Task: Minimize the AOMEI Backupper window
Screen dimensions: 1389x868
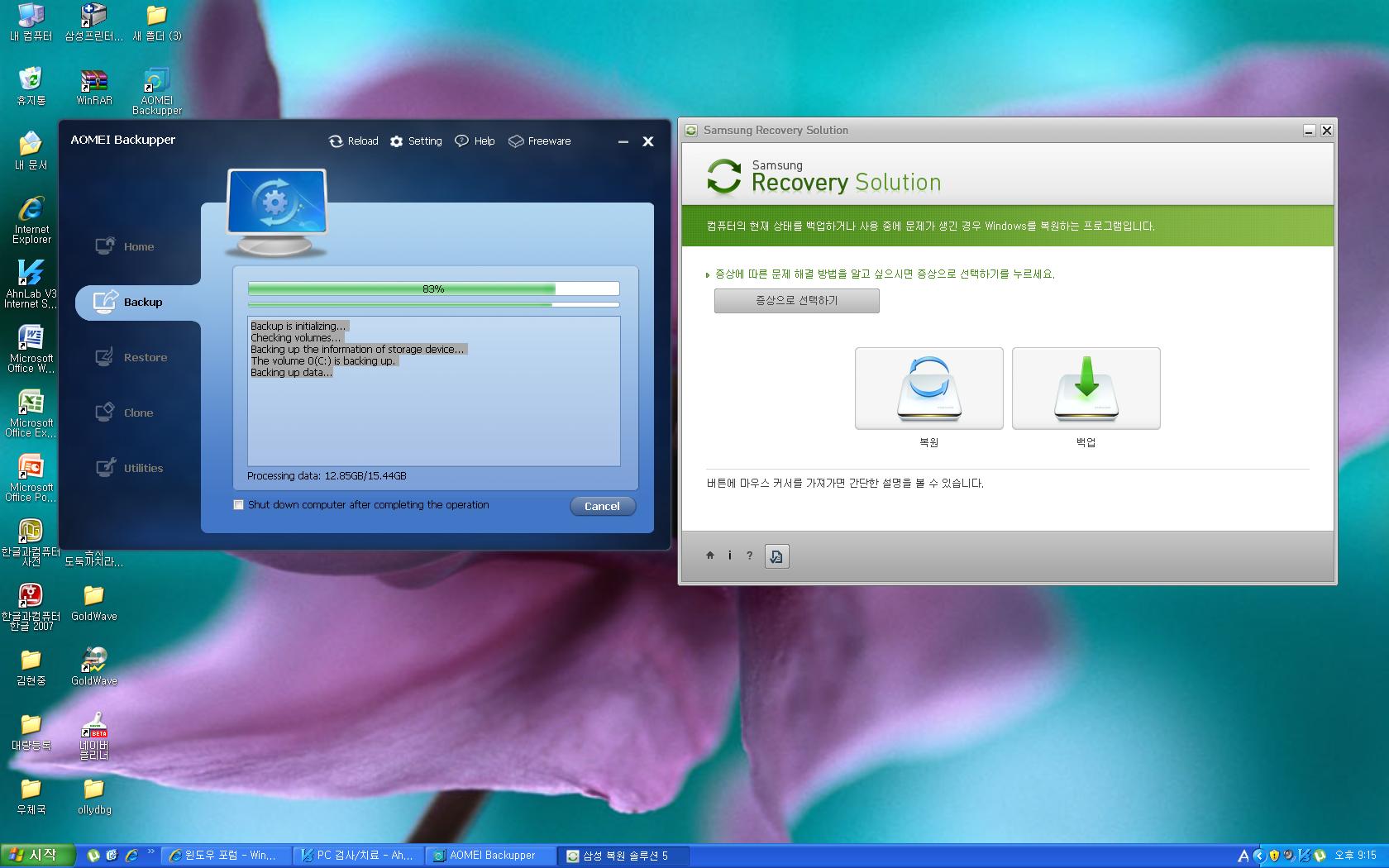Action: [623, 141]
